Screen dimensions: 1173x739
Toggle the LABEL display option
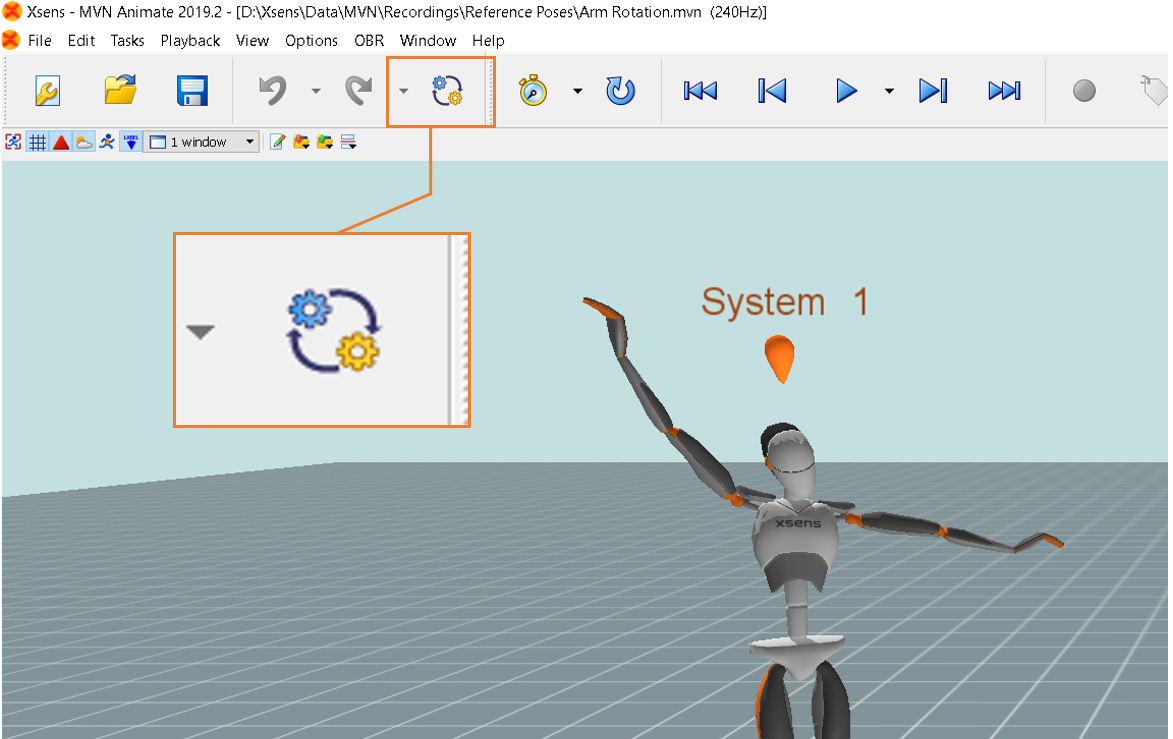pos(131,141)
